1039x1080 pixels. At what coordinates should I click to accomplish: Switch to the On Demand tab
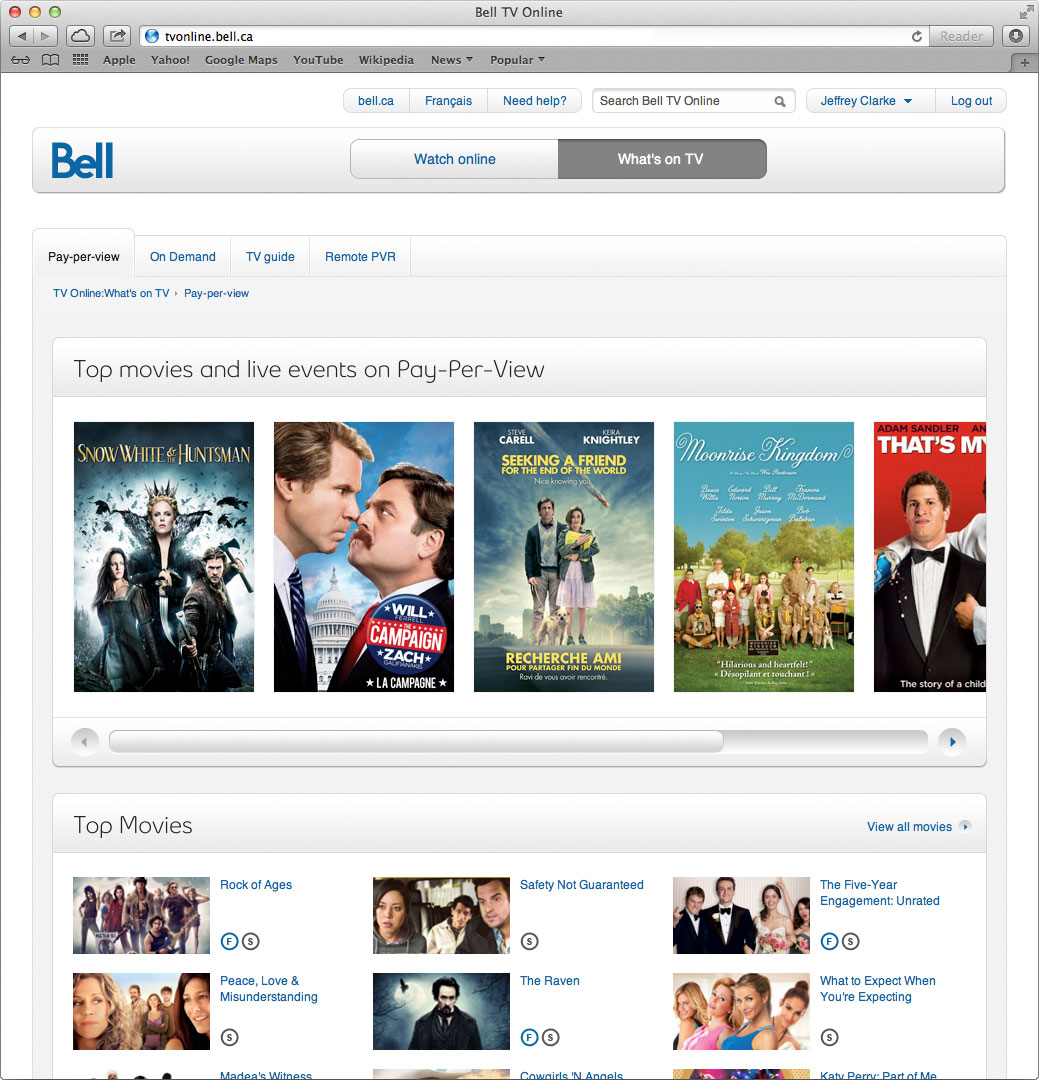pos(183,256)
